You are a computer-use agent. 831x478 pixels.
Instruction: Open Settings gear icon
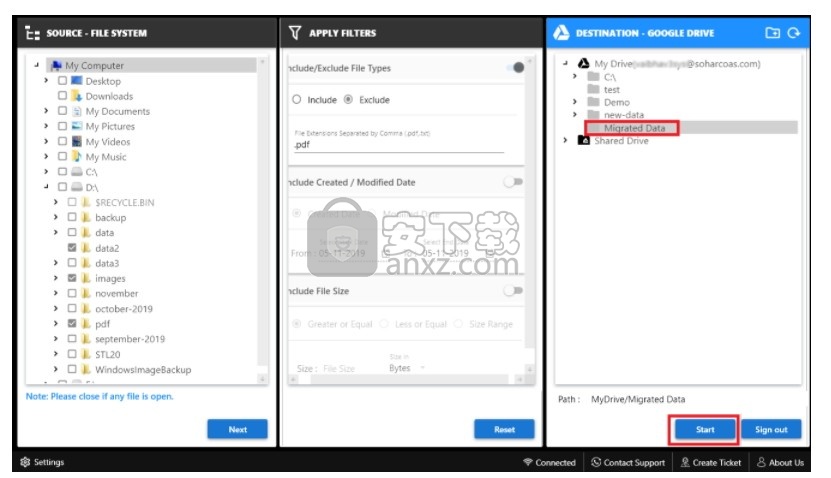click(x=25, y=462)
